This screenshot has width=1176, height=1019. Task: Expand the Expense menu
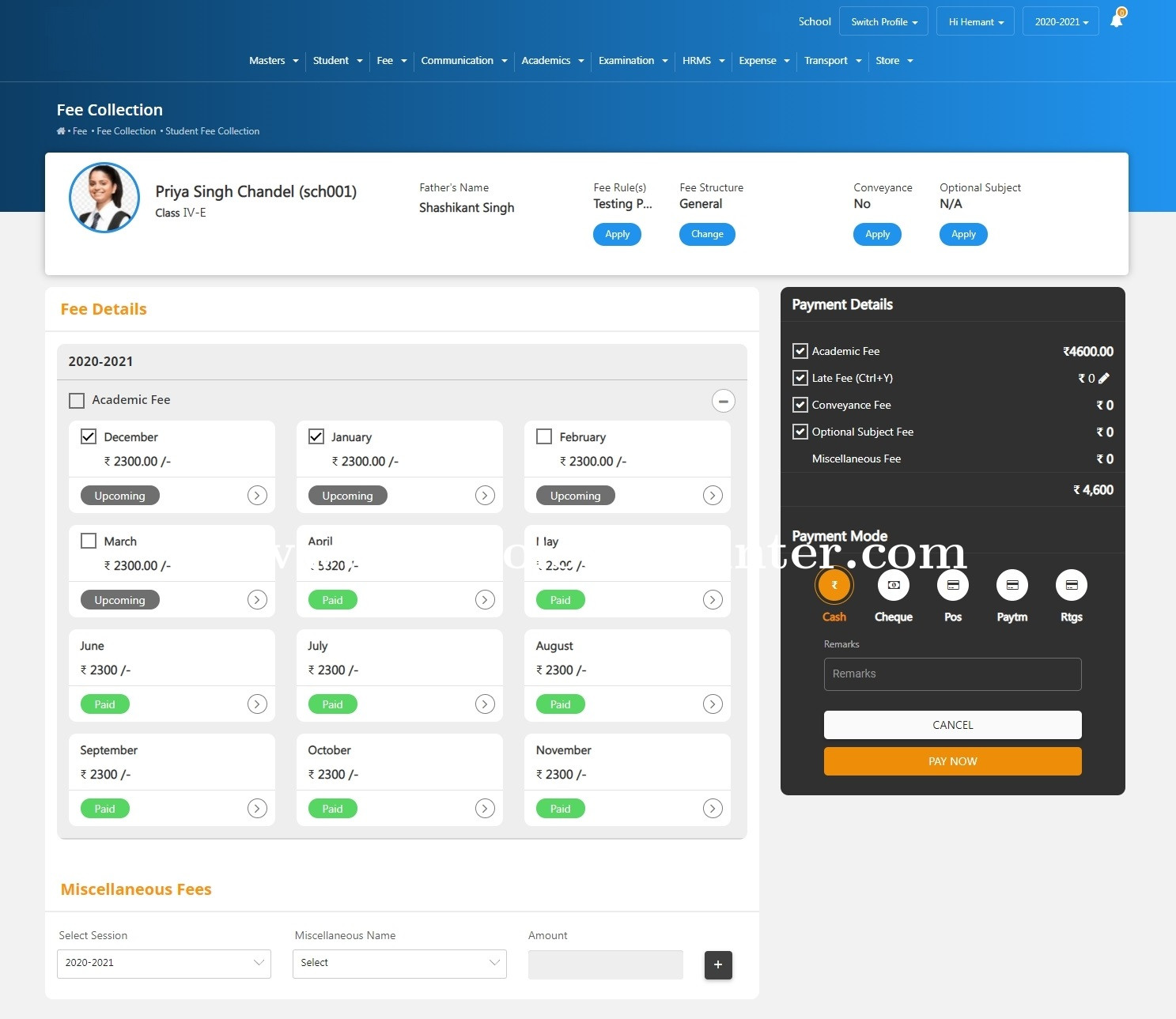pos(765,61)
